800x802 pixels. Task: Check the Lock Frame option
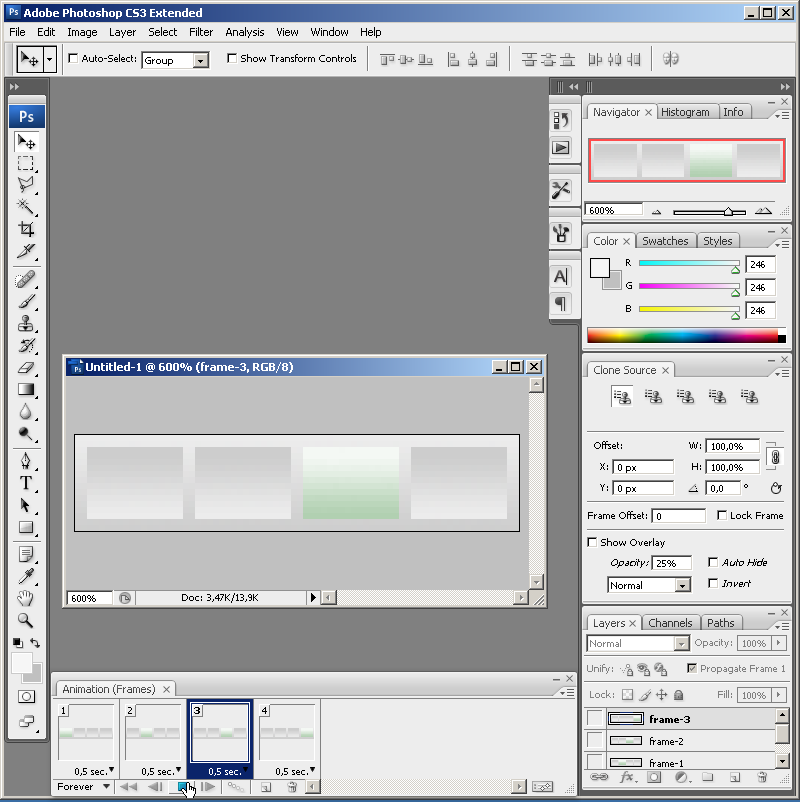coord(722,515)
